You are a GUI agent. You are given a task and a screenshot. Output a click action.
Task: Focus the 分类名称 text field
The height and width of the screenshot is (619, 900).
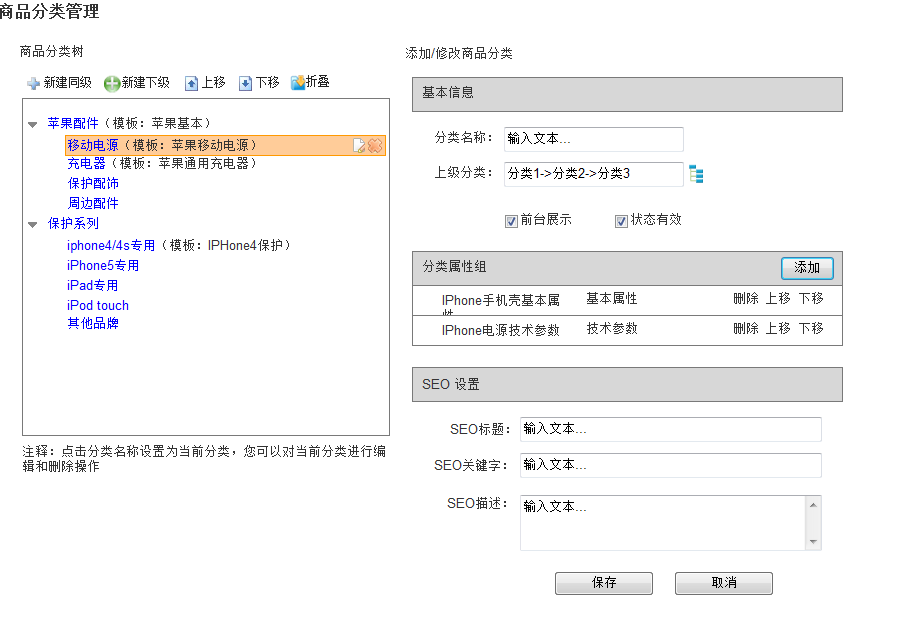[594, 139]
